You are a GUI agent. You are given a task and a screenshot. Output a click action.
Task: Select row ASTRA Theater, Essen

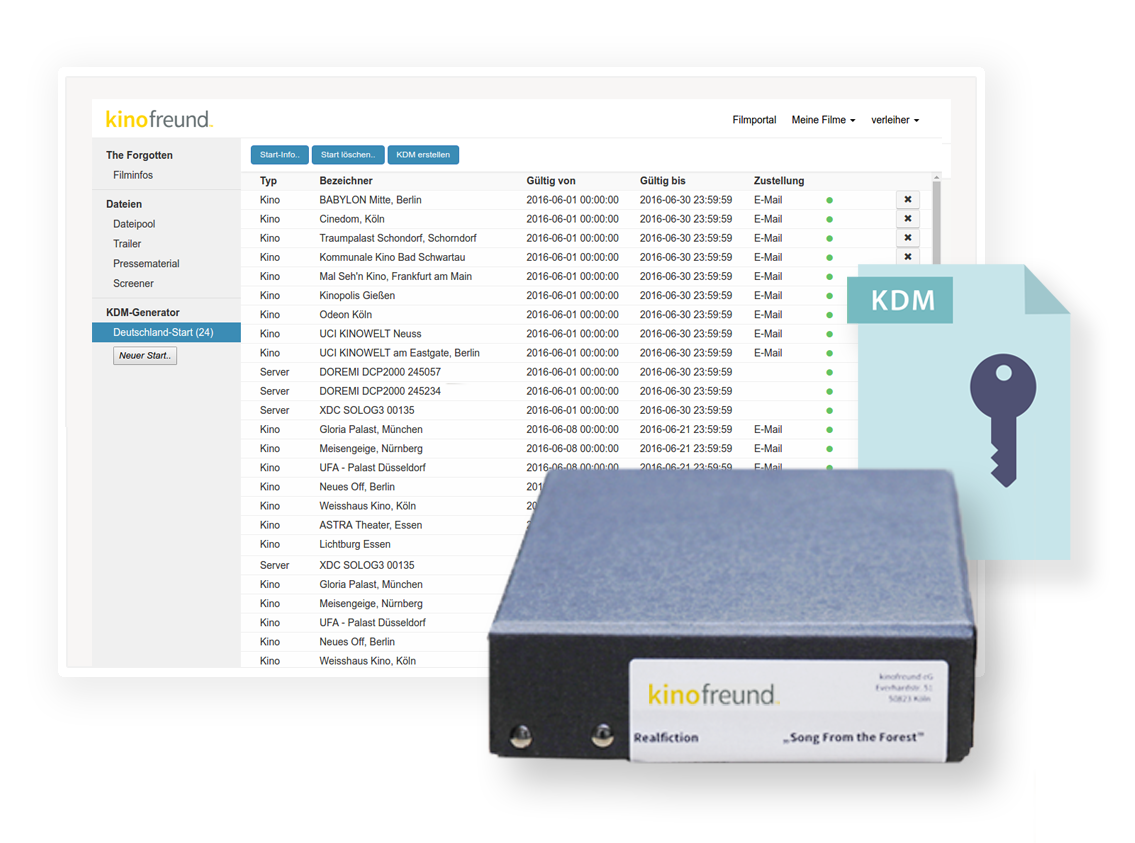pos(384,525)
